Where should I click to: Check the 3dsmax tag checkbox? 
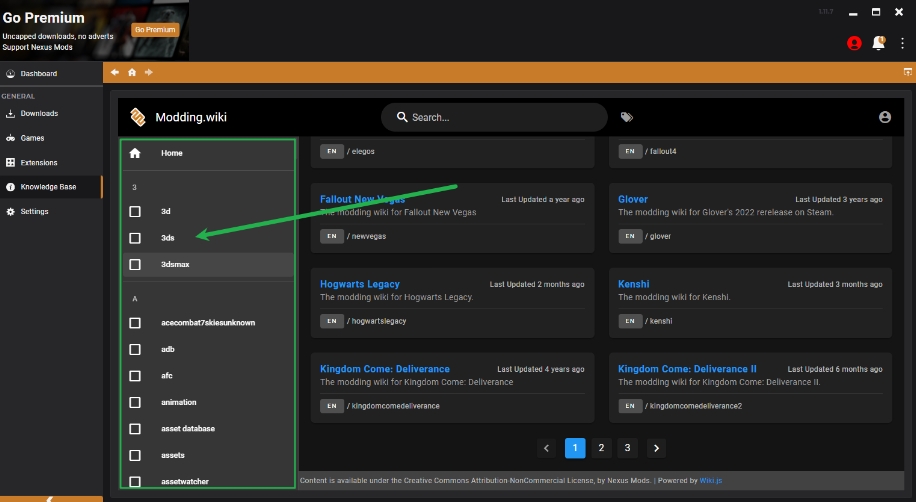pyautogui.click(x=135, y=264)
